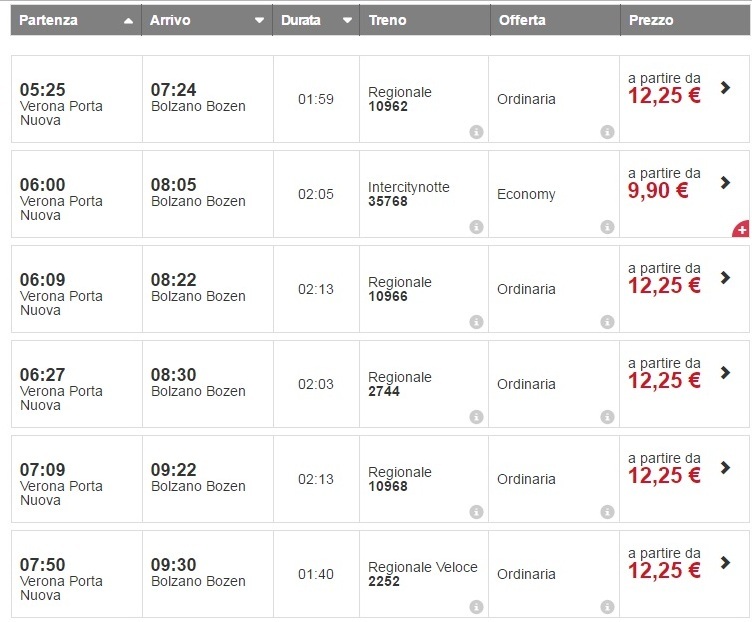Open offer info icon in 07:09 row
Viewport: 752px width, 622px height.
click(607, 512)
